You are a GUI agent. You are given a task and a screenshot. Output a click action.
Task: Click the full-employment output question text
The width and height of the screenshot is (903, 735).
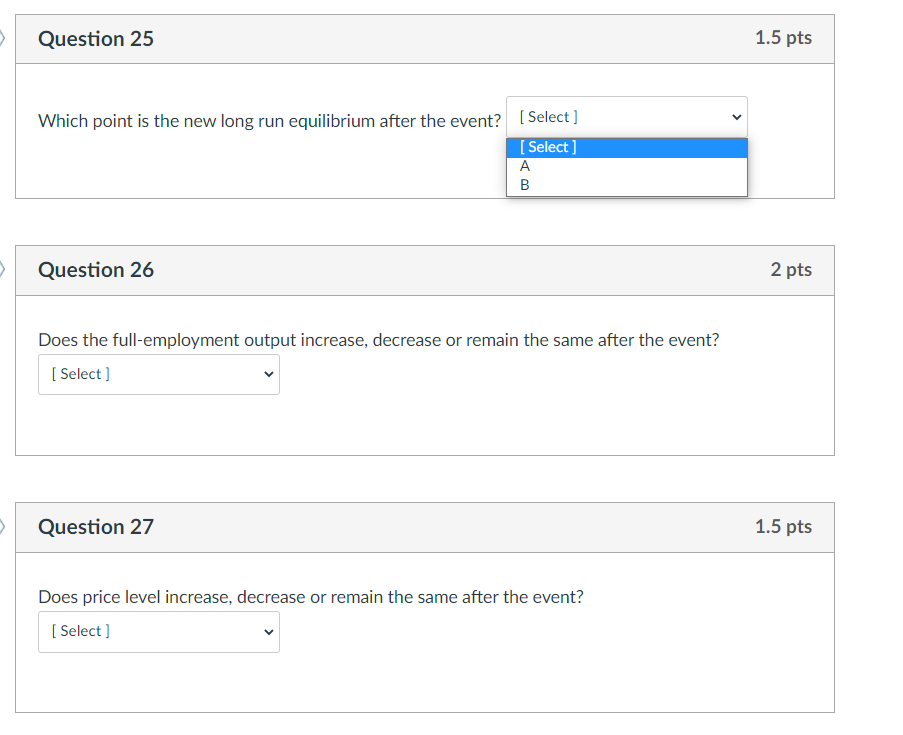coord(378,339)
